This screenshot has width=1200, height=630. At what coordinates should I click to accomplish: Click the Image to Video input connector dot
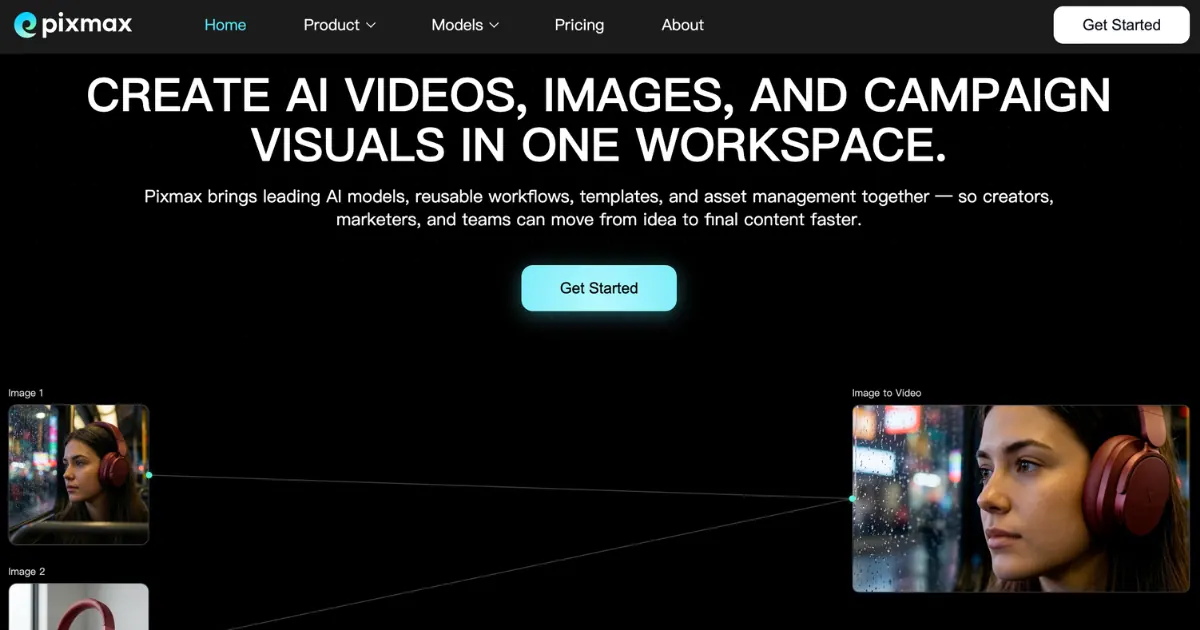(x=852, y=498)
